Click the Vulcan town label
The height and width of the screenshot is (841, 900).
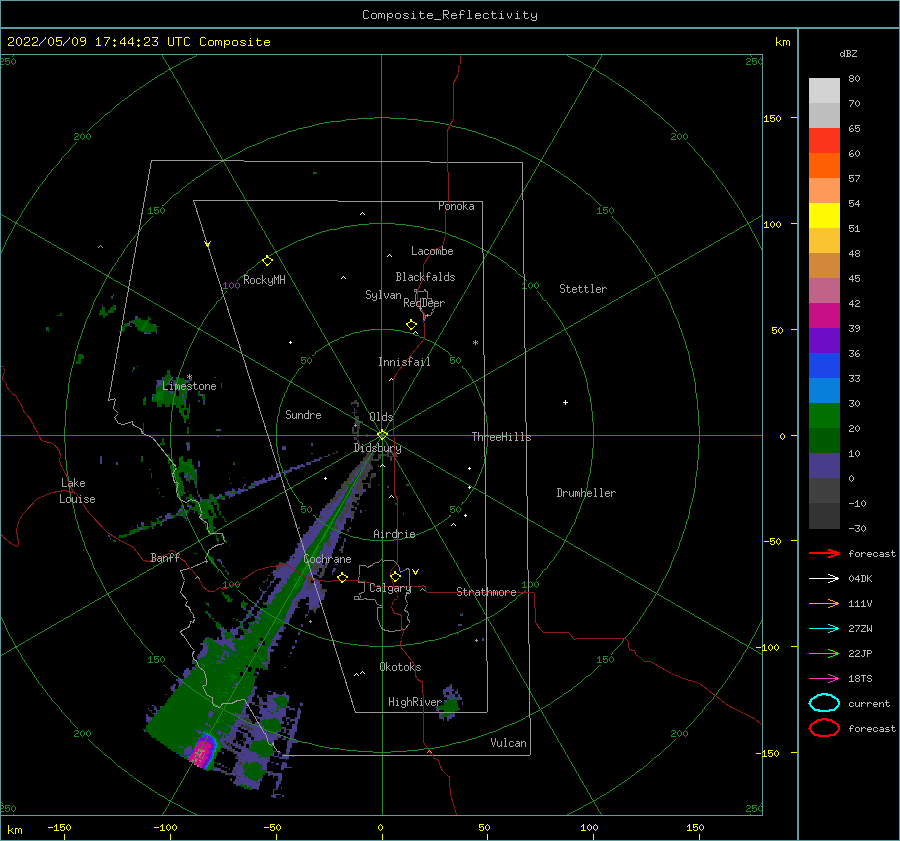[508, 743]
